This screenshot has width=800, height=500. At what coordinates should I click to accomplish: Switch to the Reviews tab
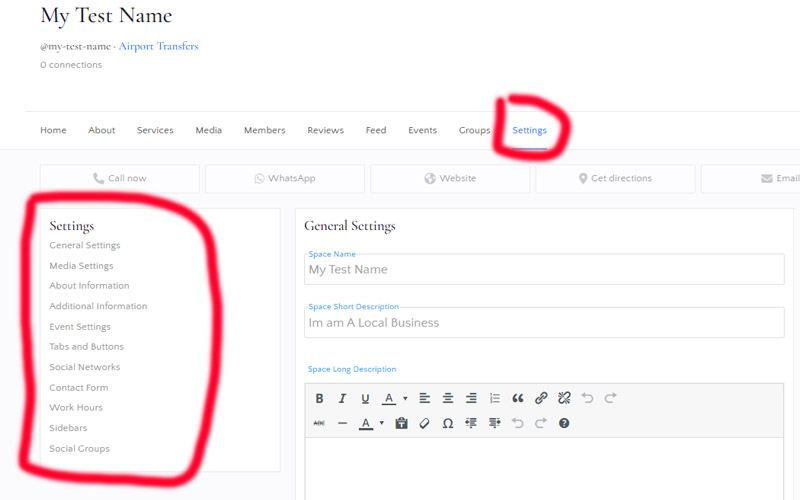[x=325, y=130]
